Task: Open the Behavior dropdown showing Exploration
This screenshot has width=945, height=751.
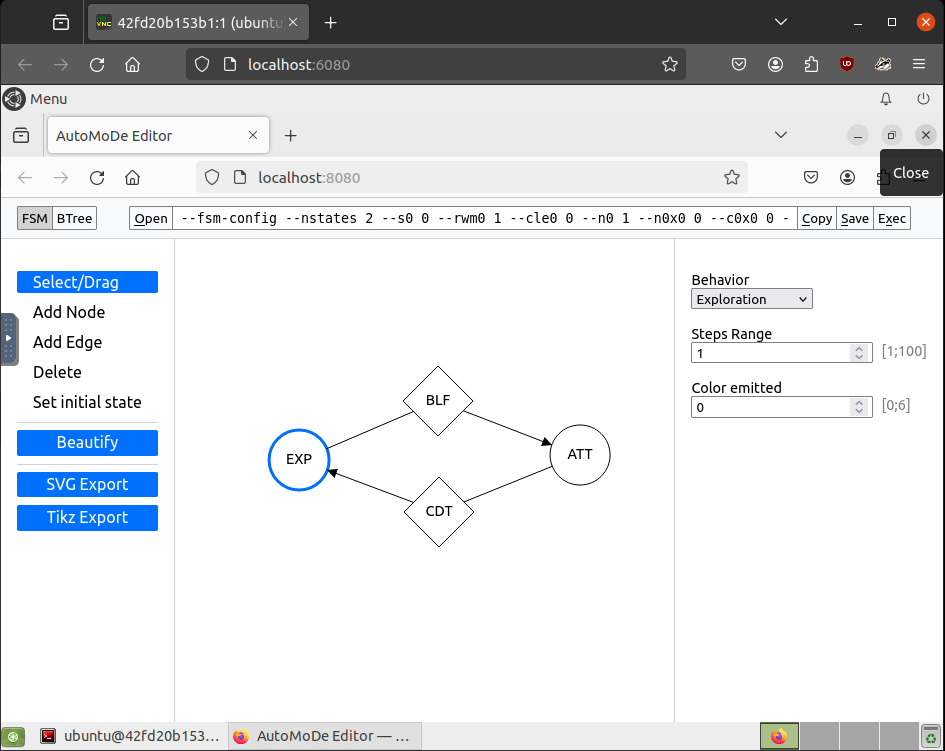Action: [x=752, y=299]
